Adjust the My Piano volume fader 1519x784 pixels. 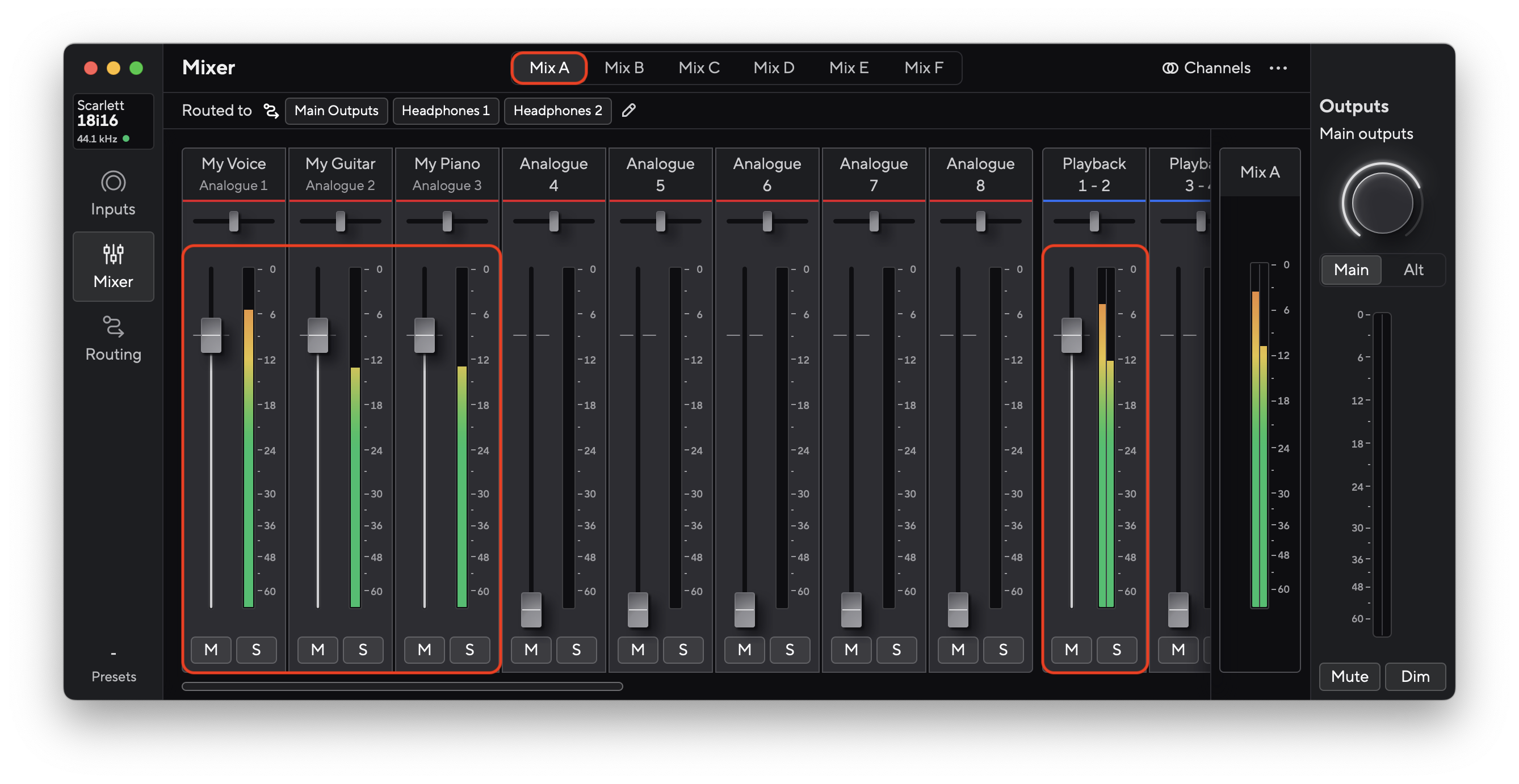423,334
